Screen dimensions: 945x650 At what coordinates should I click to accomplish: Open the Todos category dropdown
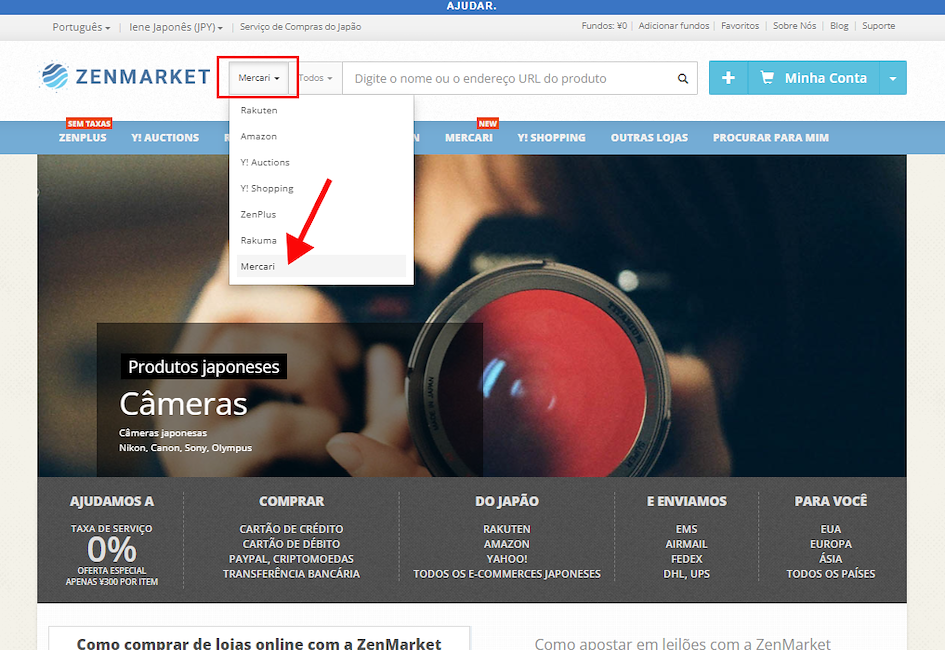click(x=316, y=78)
